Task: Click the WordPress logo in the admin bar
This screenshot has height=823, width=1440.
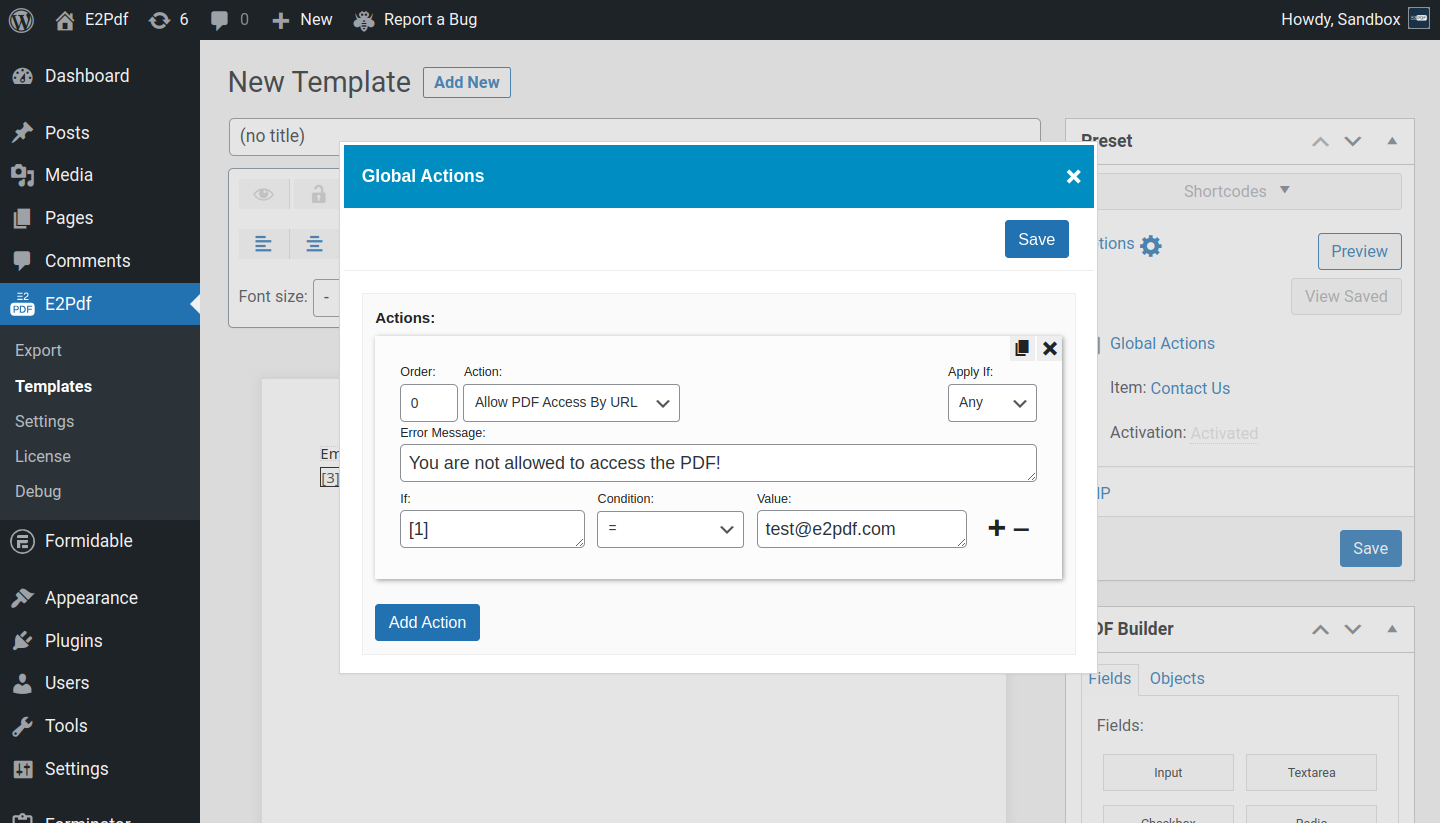Action: coord(21,19)
